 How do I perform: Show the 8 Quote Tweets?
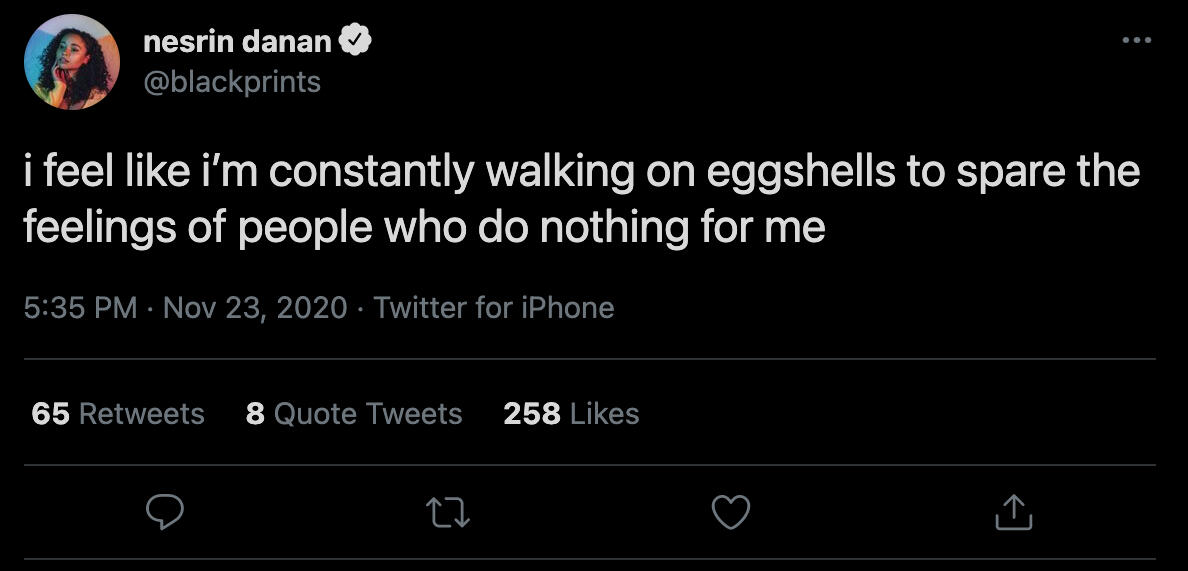tap(354, 414)
